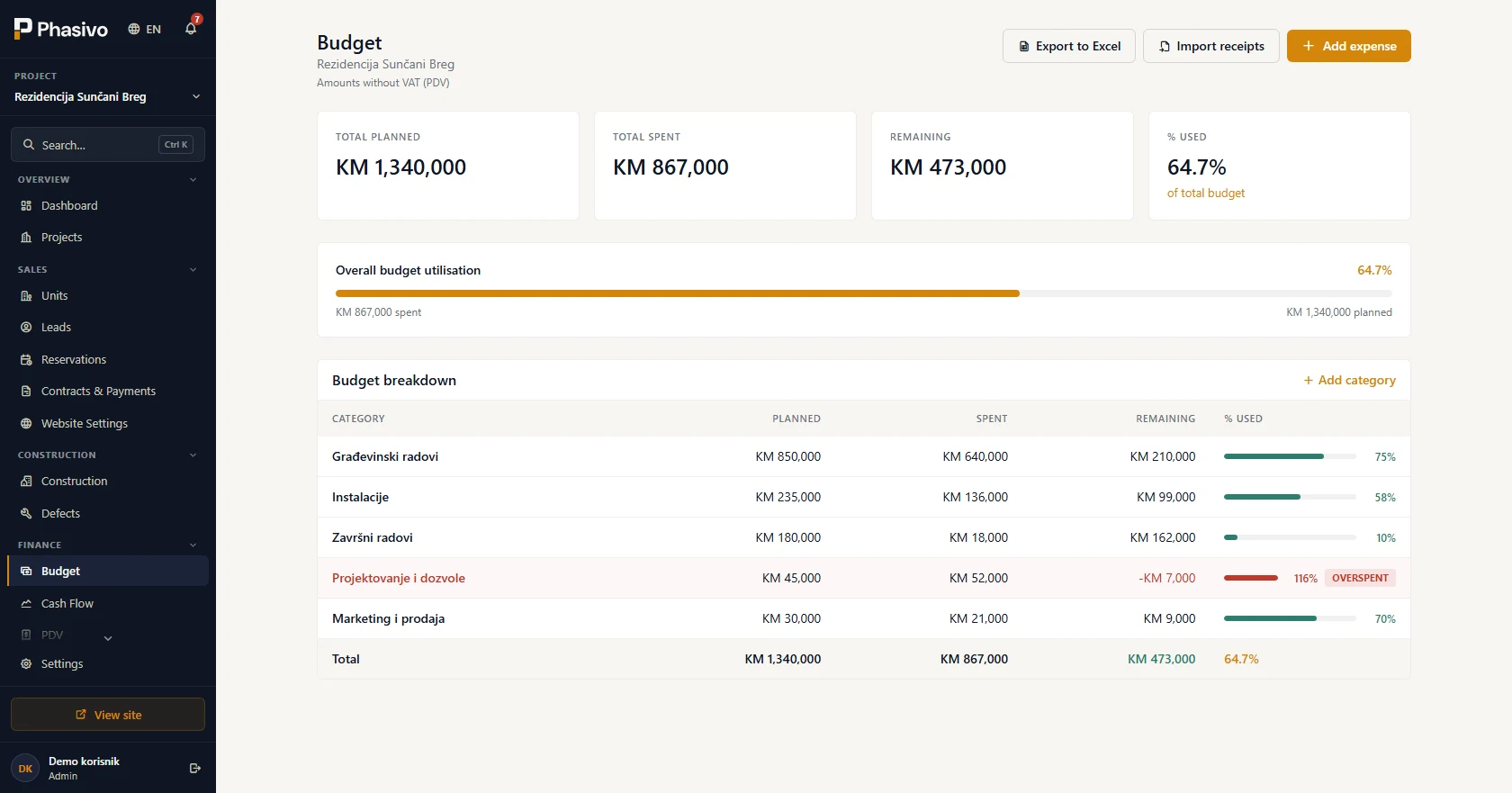Click the View site button

tap(108, 715)
